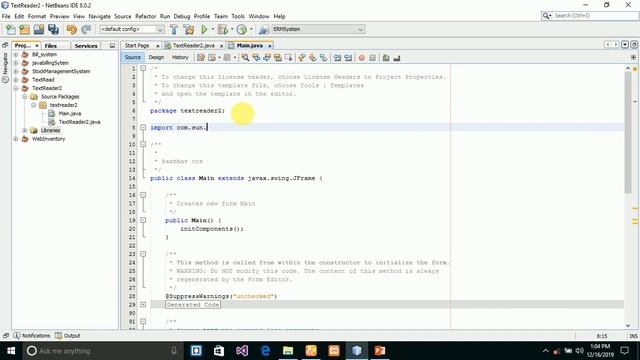Click the Uncomment lines icon
The height and width of the screenshot is (360, 640).
pyautogui.click(x=396, y=58)
